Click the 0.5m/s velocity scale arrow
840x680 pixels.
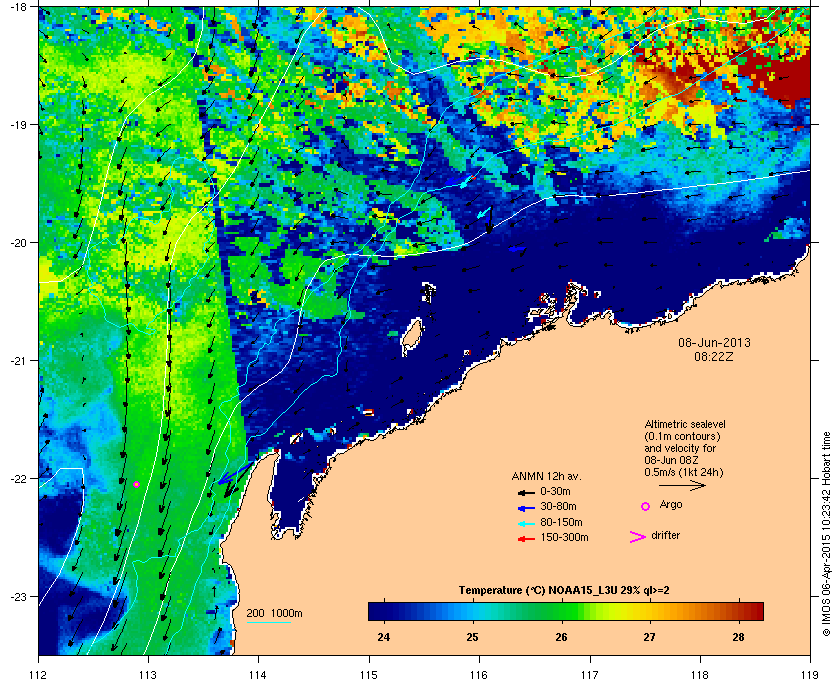[682, 485]
